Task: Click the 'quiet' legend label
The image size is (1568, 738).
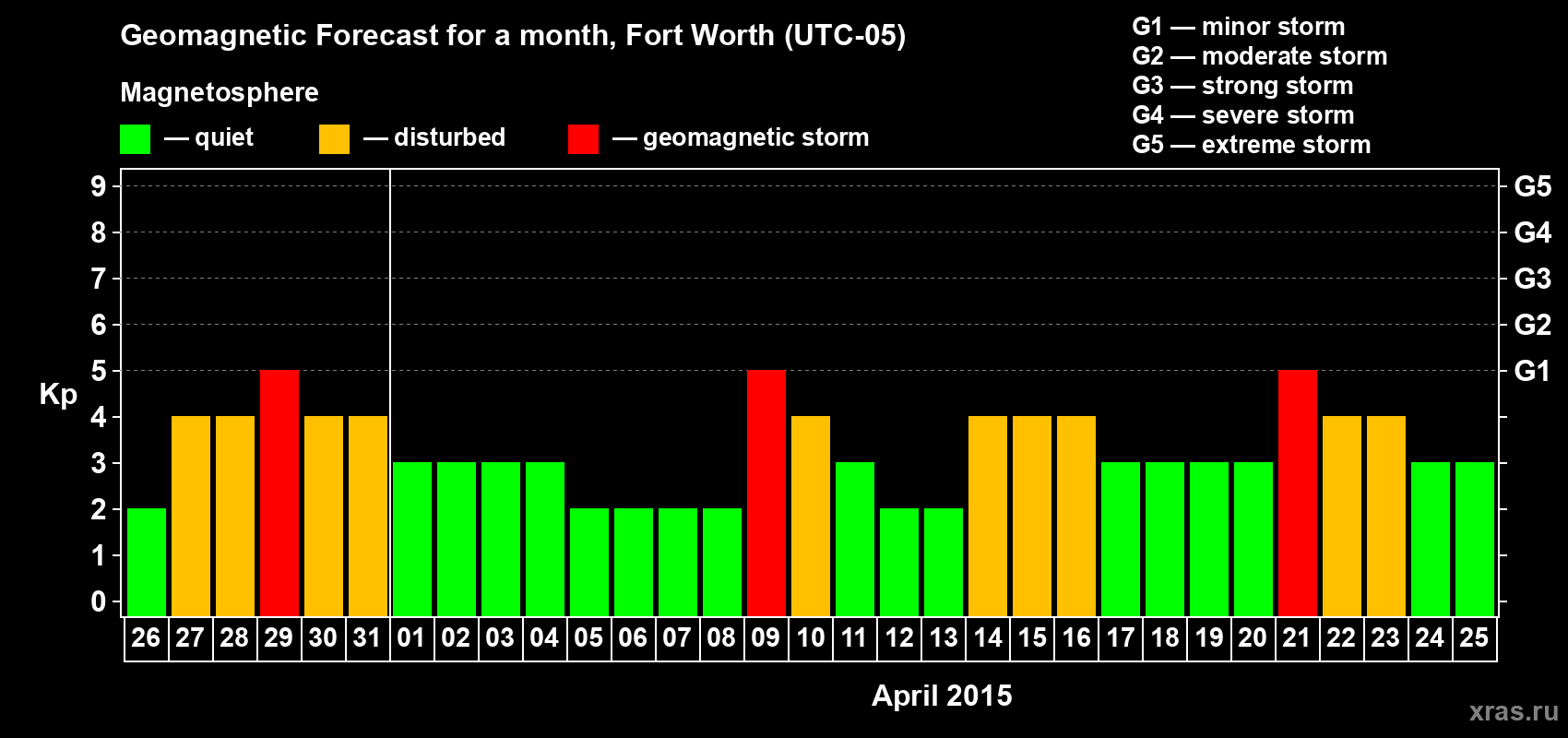Action: pyautogui.click(x=224, y=137)
